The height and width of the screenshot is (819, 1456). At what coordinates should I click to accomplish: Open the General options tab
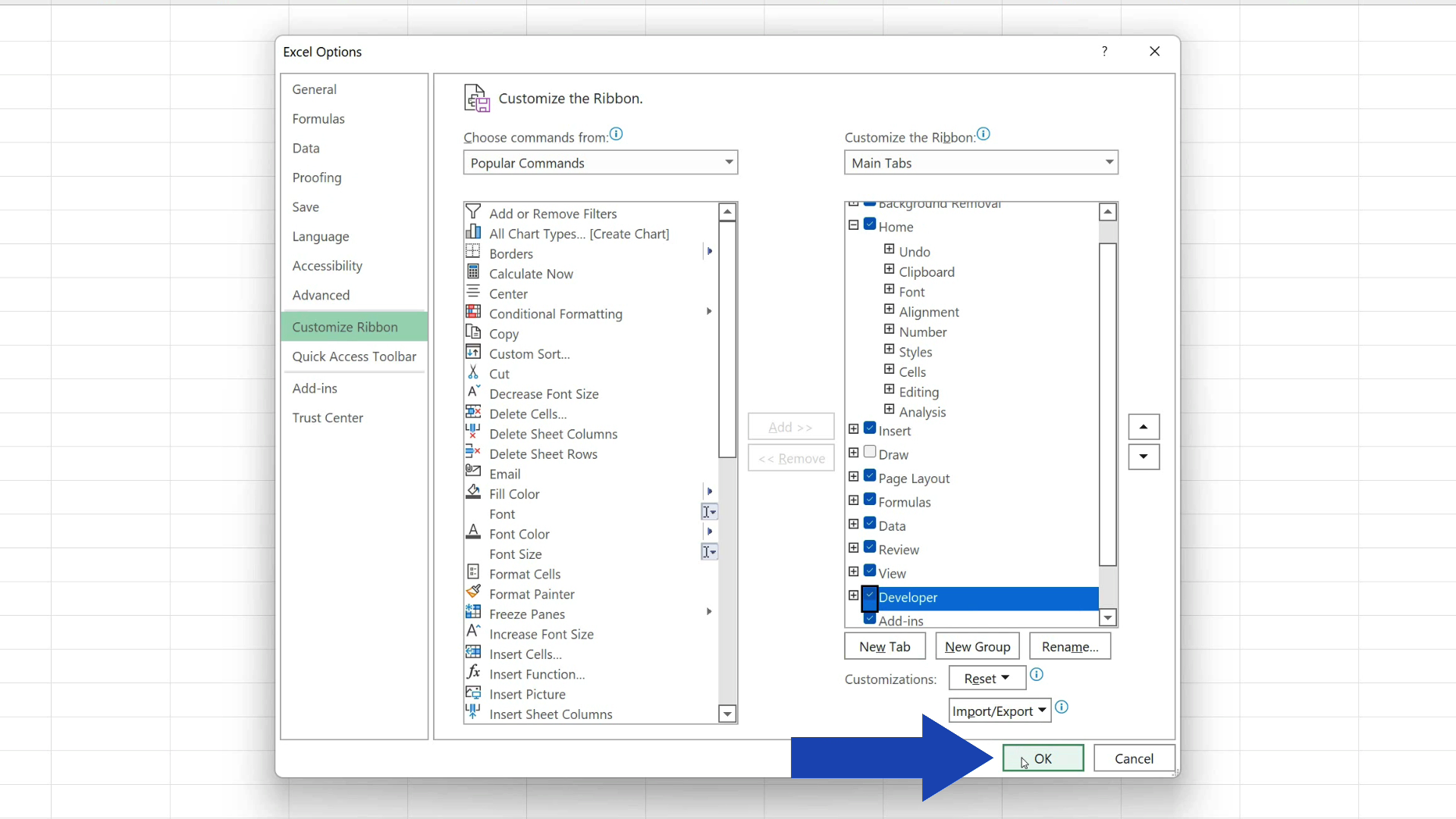point(314,89)
